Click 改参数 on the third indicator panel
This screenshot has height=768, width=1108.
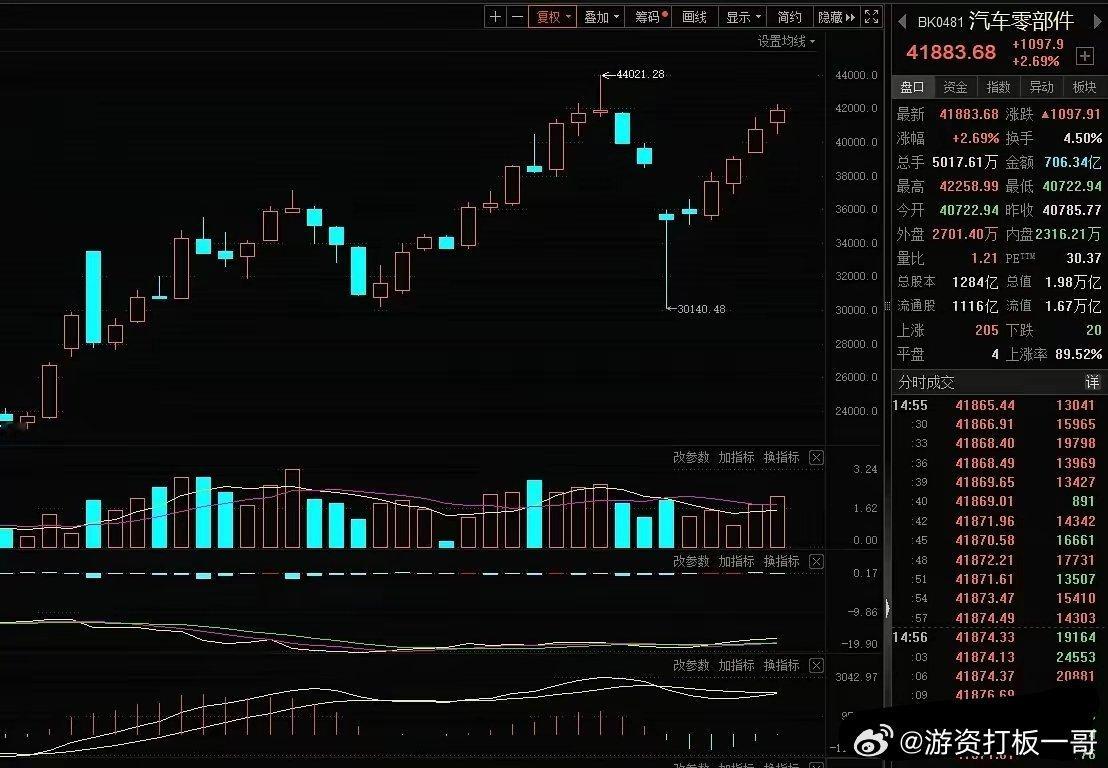[x=690, y=665]
